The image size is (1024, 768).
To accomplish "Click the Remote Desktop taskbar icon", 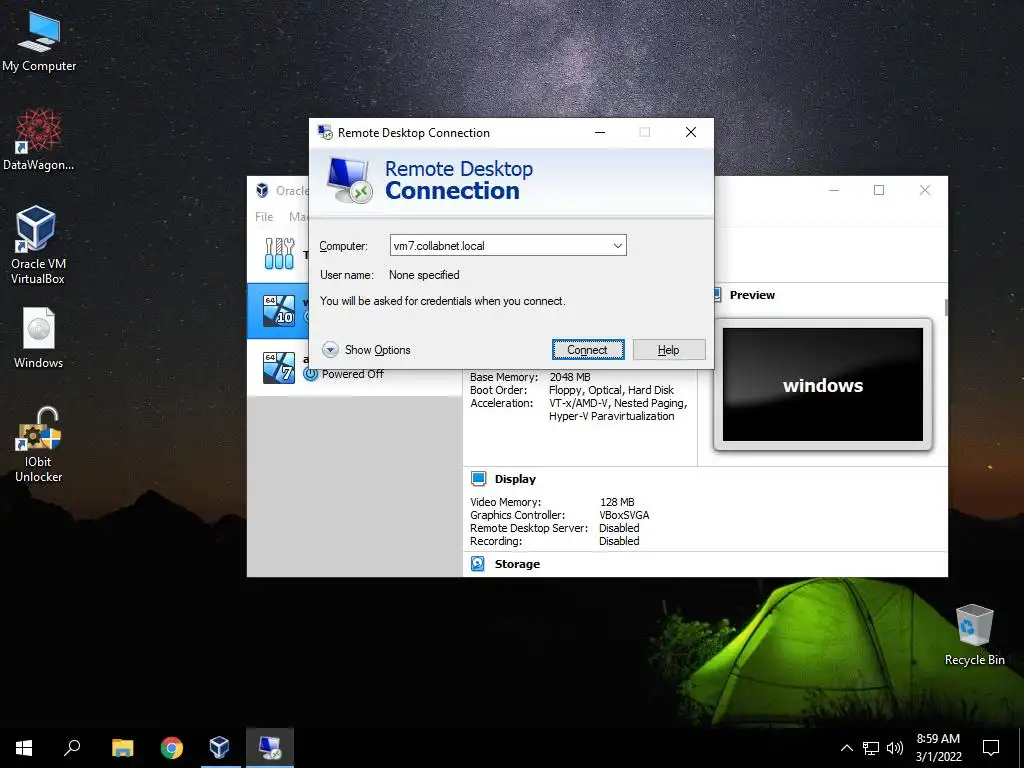I will pos(269,748).
